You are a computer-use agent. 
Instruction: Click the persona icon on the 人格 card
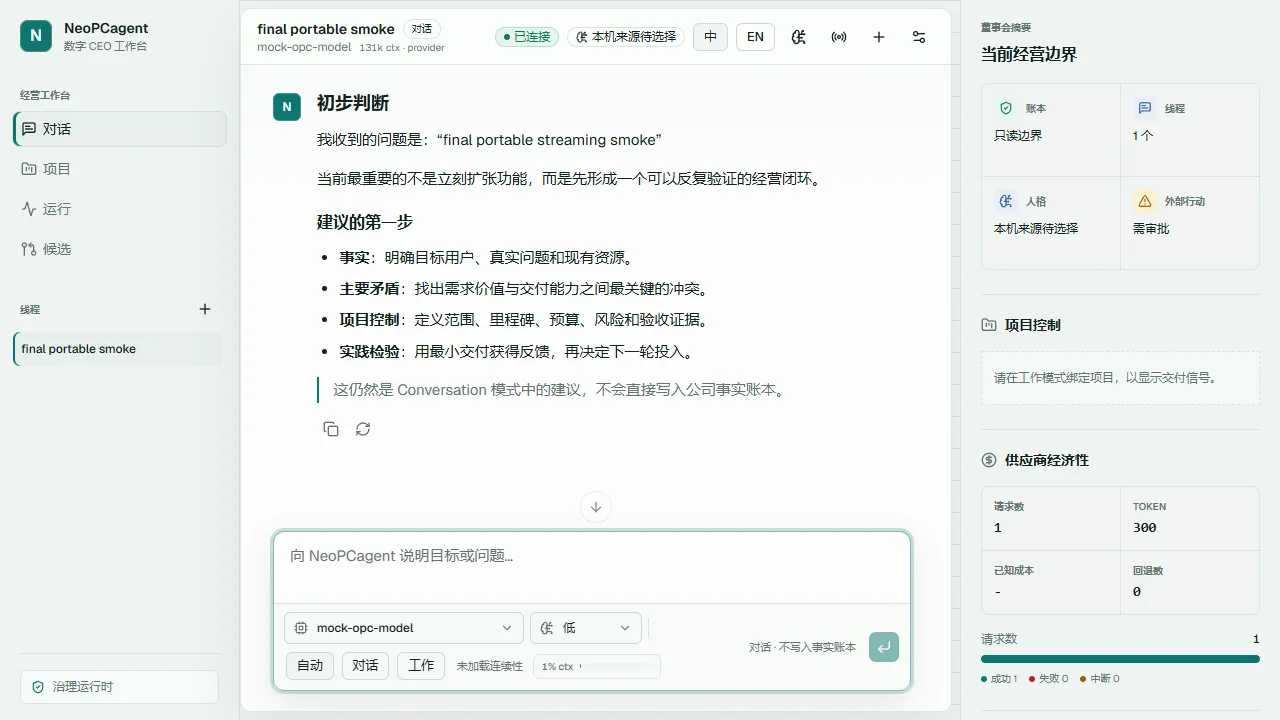coord(1006,201)
